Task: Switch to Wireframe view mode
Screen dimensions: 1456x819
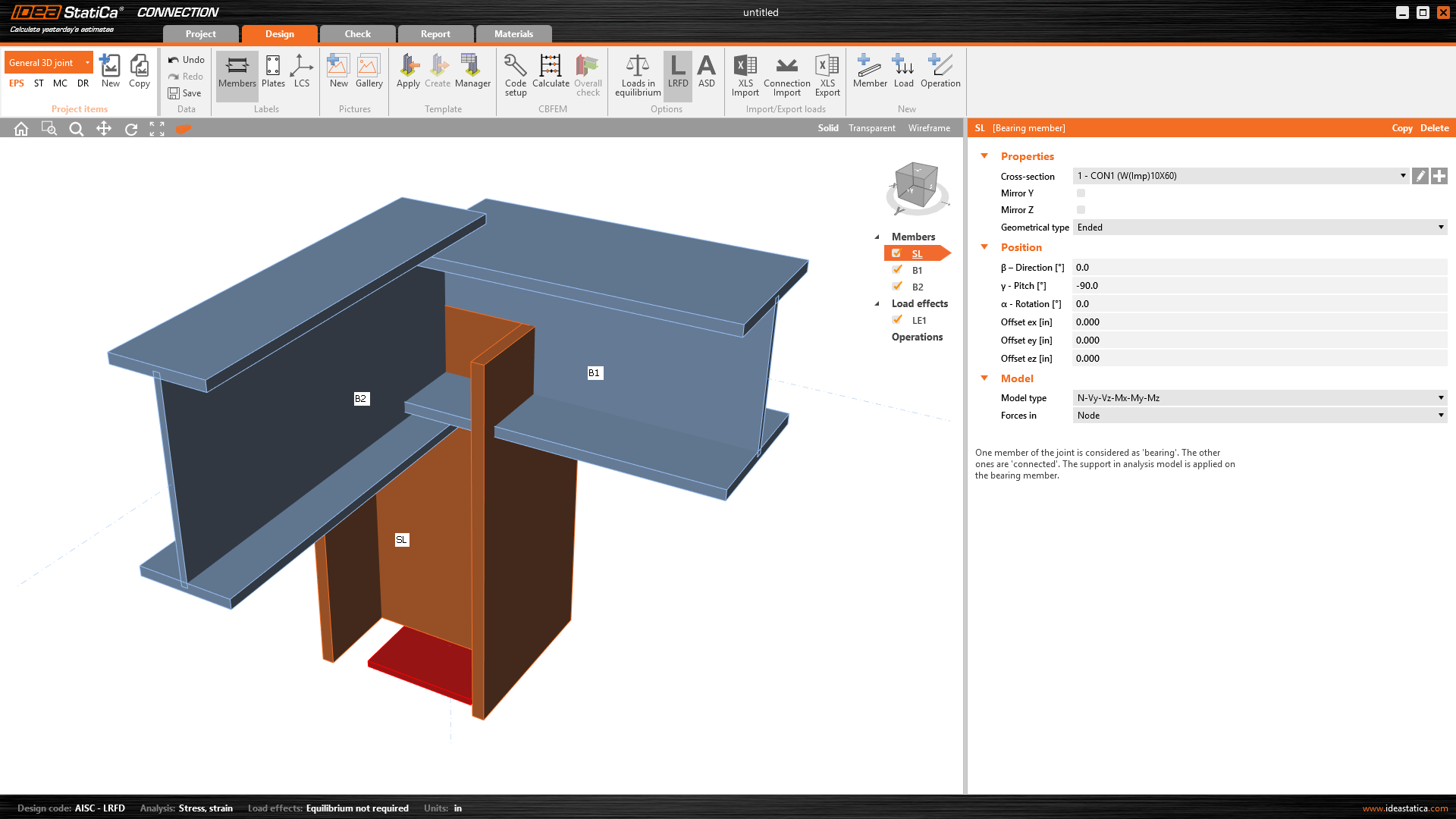Action: (929, 128)
